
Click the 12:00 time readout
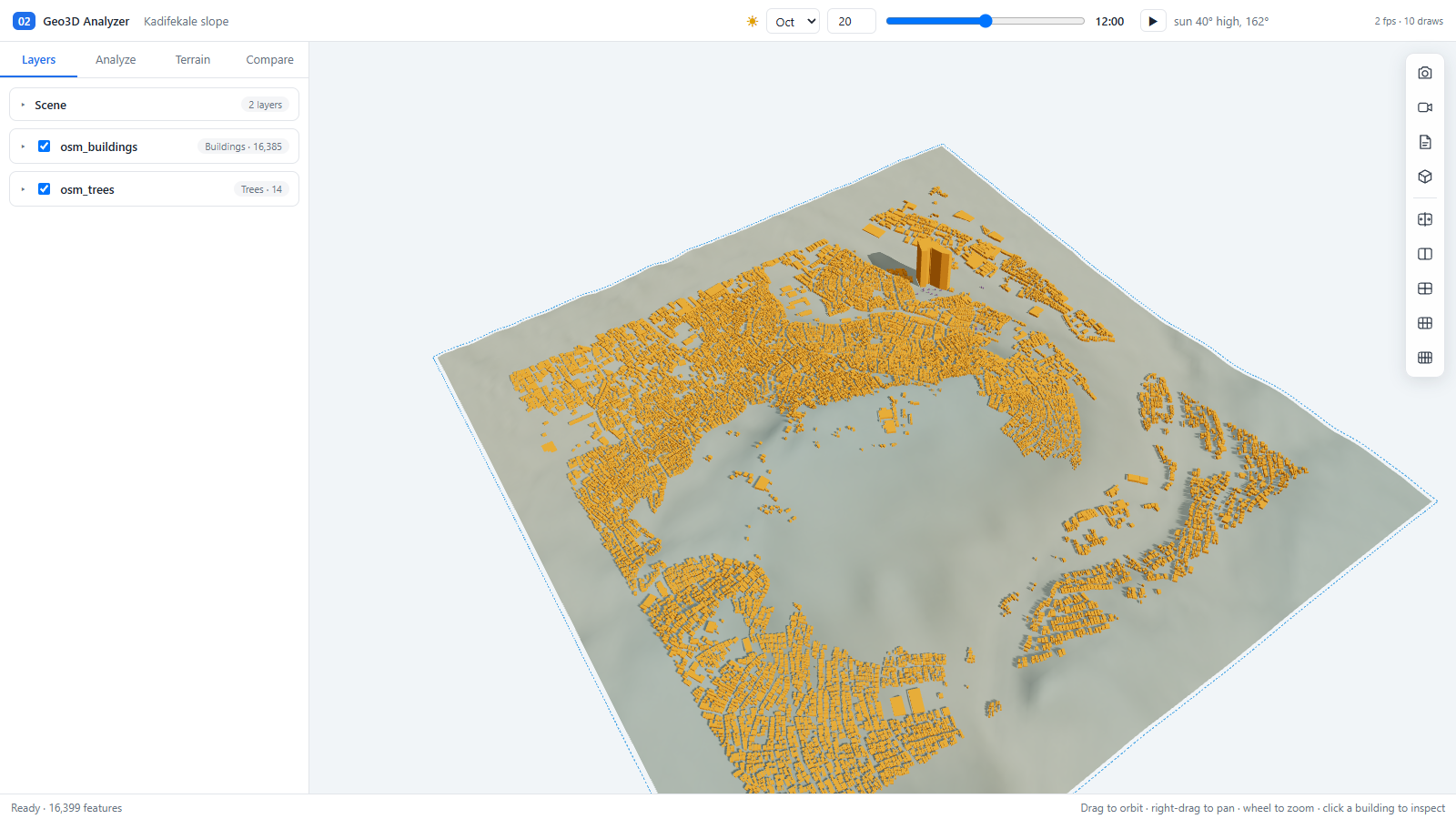(1109, 21)
